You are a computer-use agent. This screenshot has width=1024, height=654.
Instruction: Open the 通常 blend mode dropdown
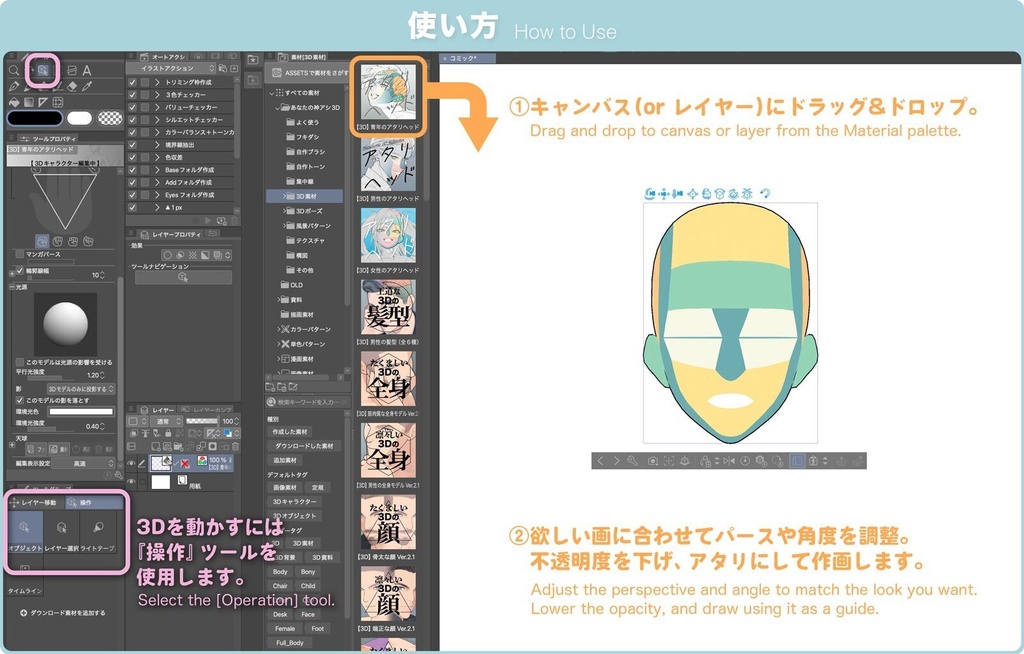click(x=166, y=421)
